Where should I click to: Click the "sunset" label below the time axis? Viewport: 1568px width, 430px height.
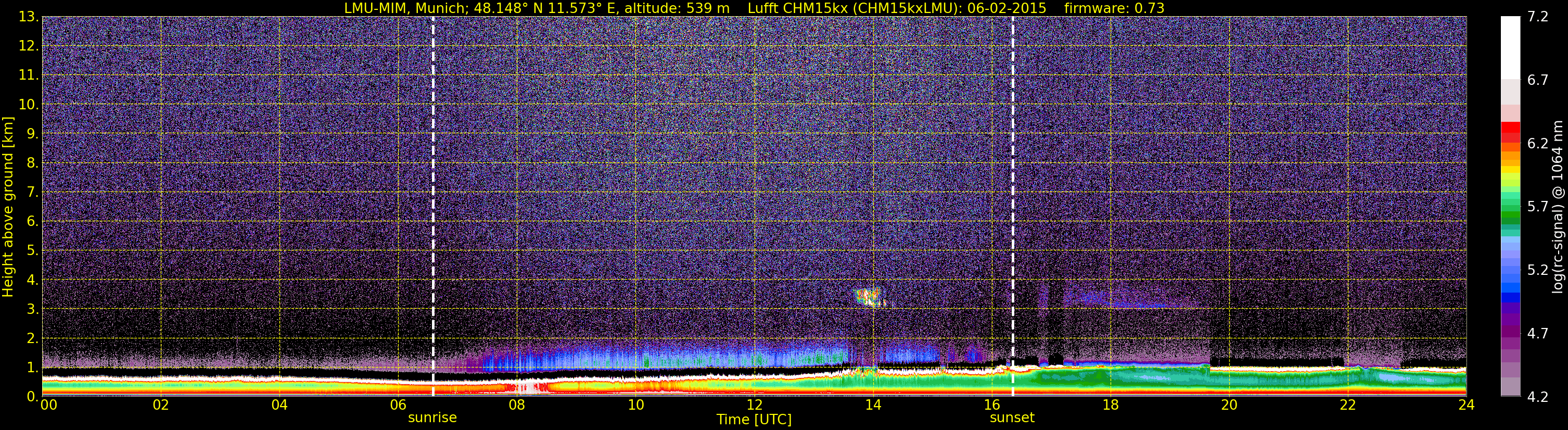pos(1012,417)
